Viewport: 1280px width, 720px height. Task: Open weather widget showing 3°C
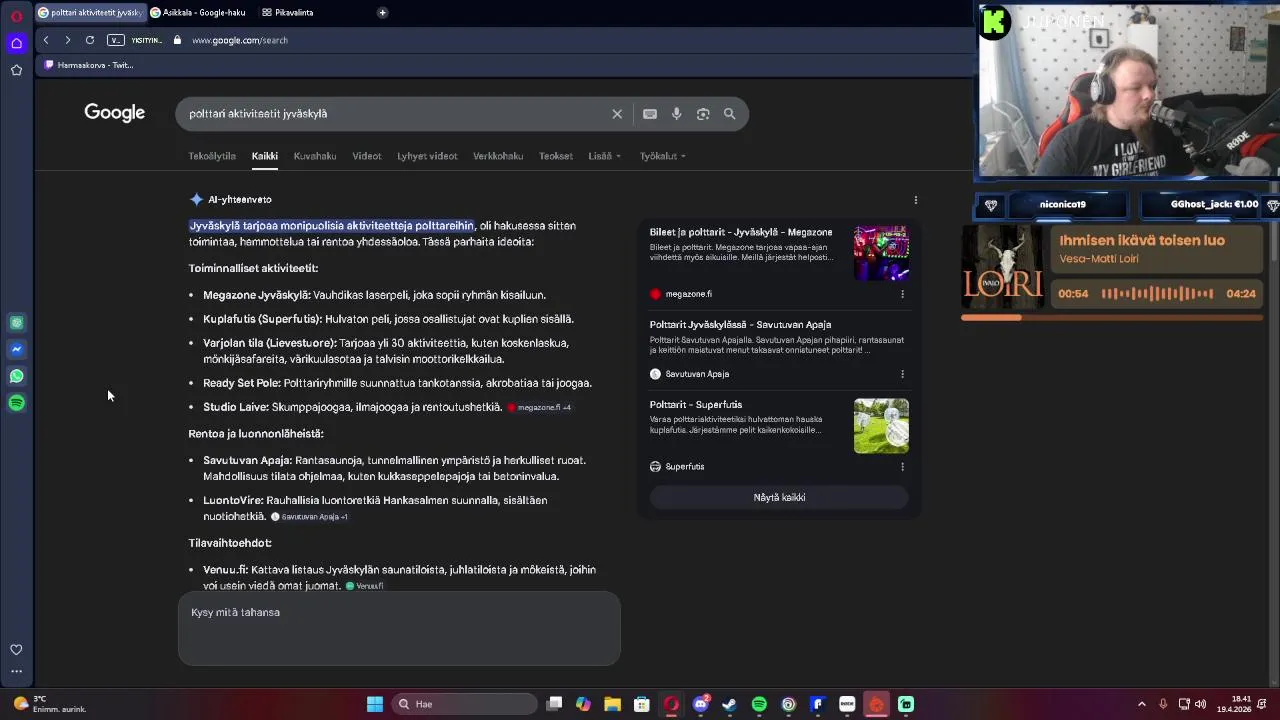[x=49, y=704]
